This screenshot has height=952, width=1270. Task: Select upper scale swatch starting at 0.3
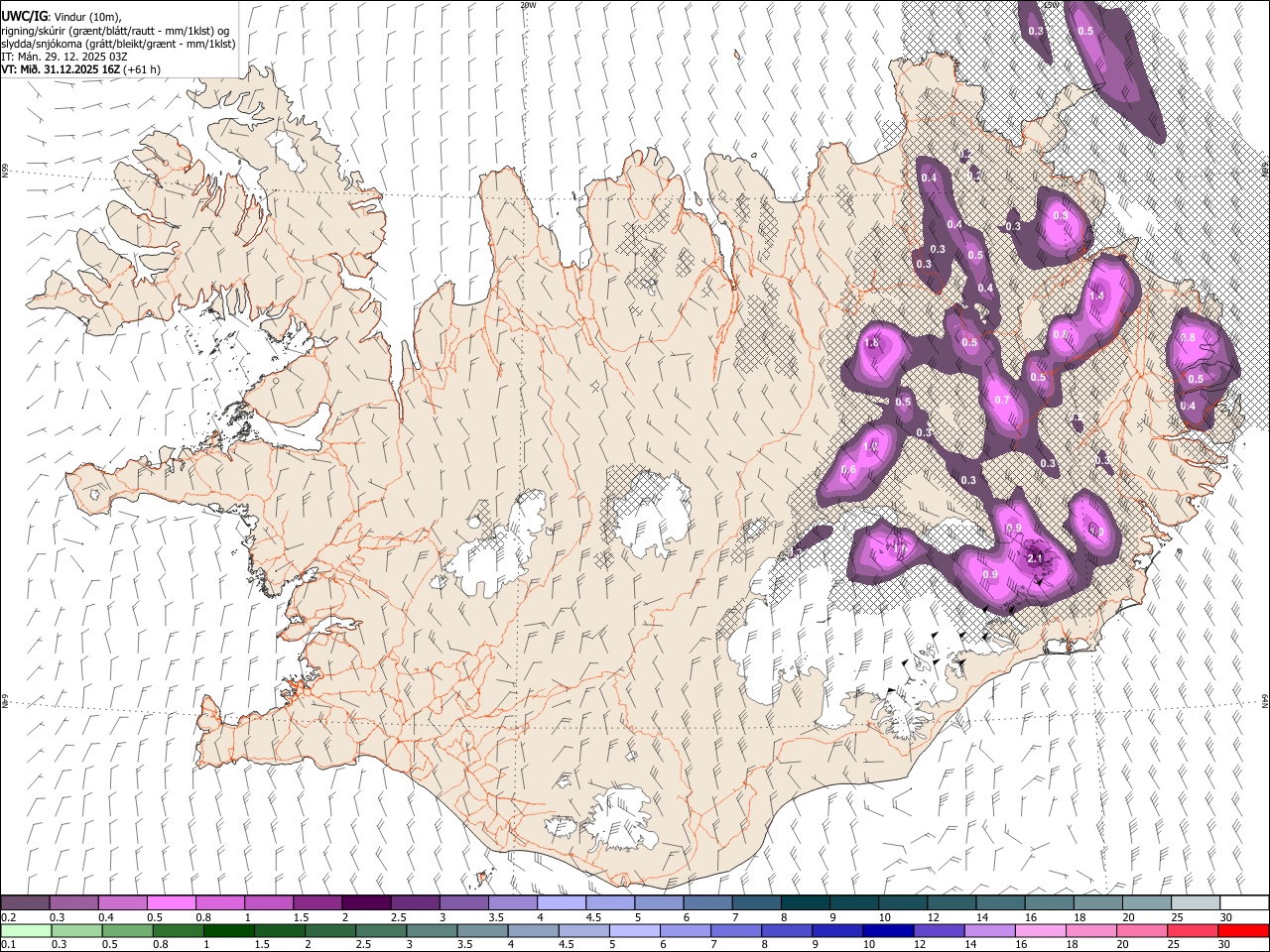(73, 903)
